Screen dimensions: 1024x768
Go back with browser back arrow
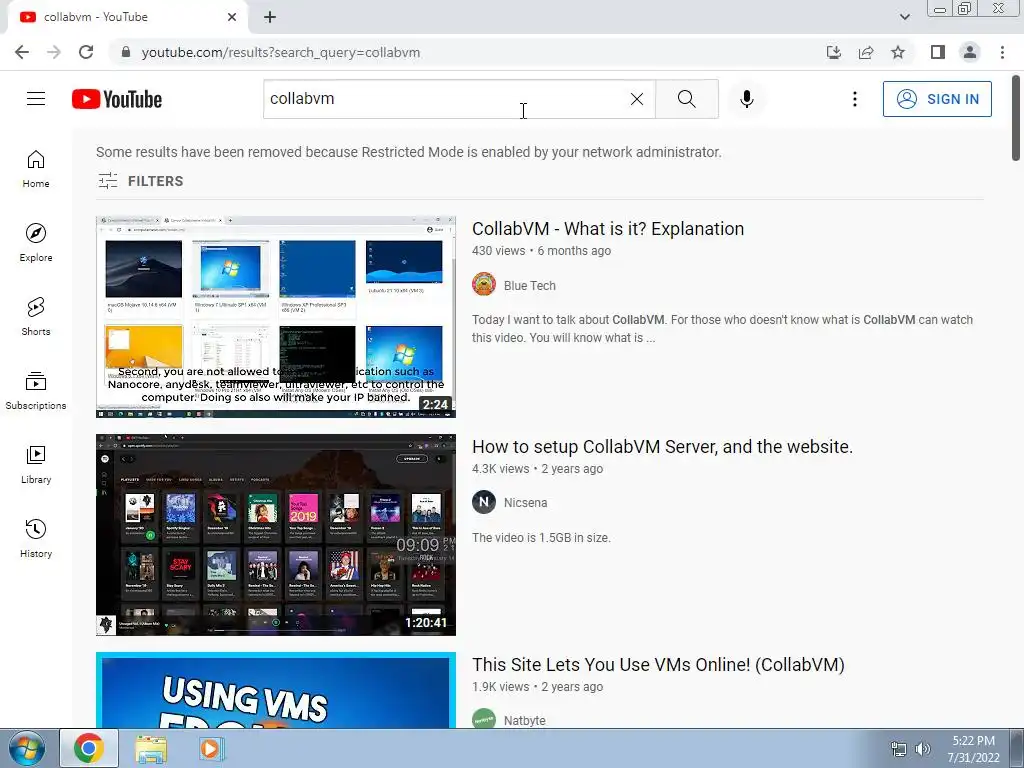click(x=22, y=52)
